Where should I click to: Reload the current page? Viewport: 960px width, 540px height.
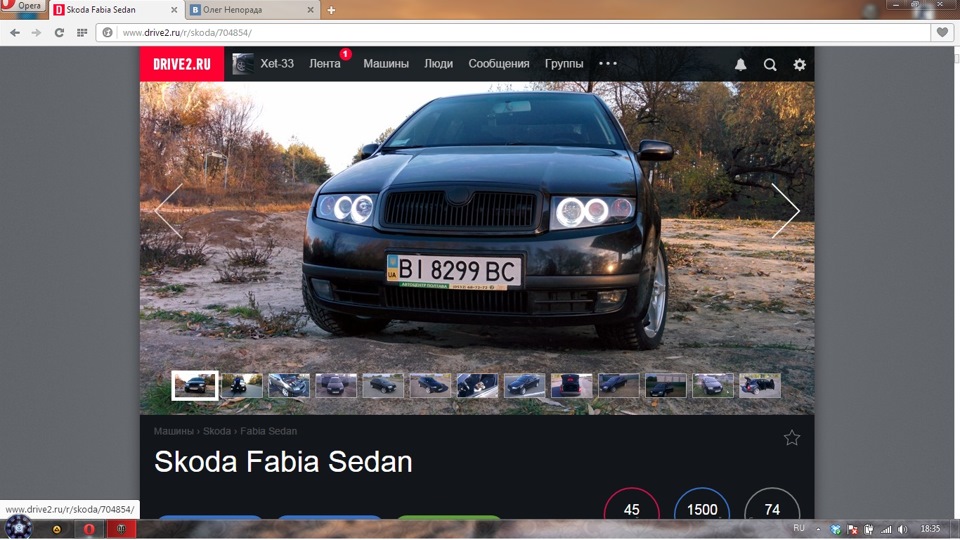click(59, 32)
